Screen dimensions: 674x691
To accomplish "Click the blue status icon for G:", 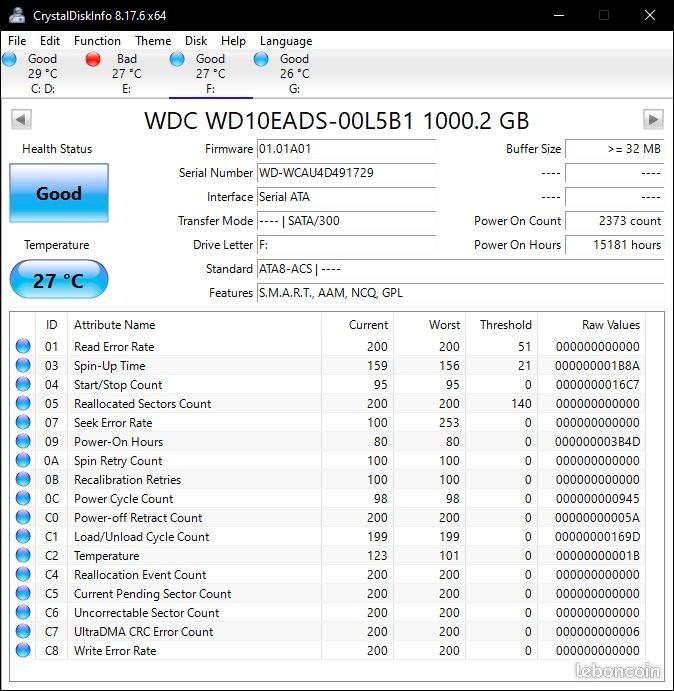I will point(261,59).
